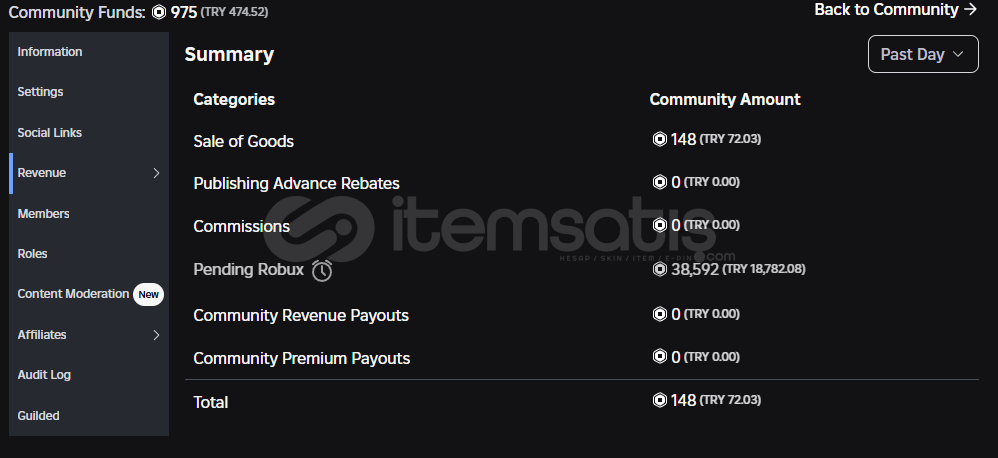
Task: Click the arrow icon after Back to Community
Action: coord(971,10)
